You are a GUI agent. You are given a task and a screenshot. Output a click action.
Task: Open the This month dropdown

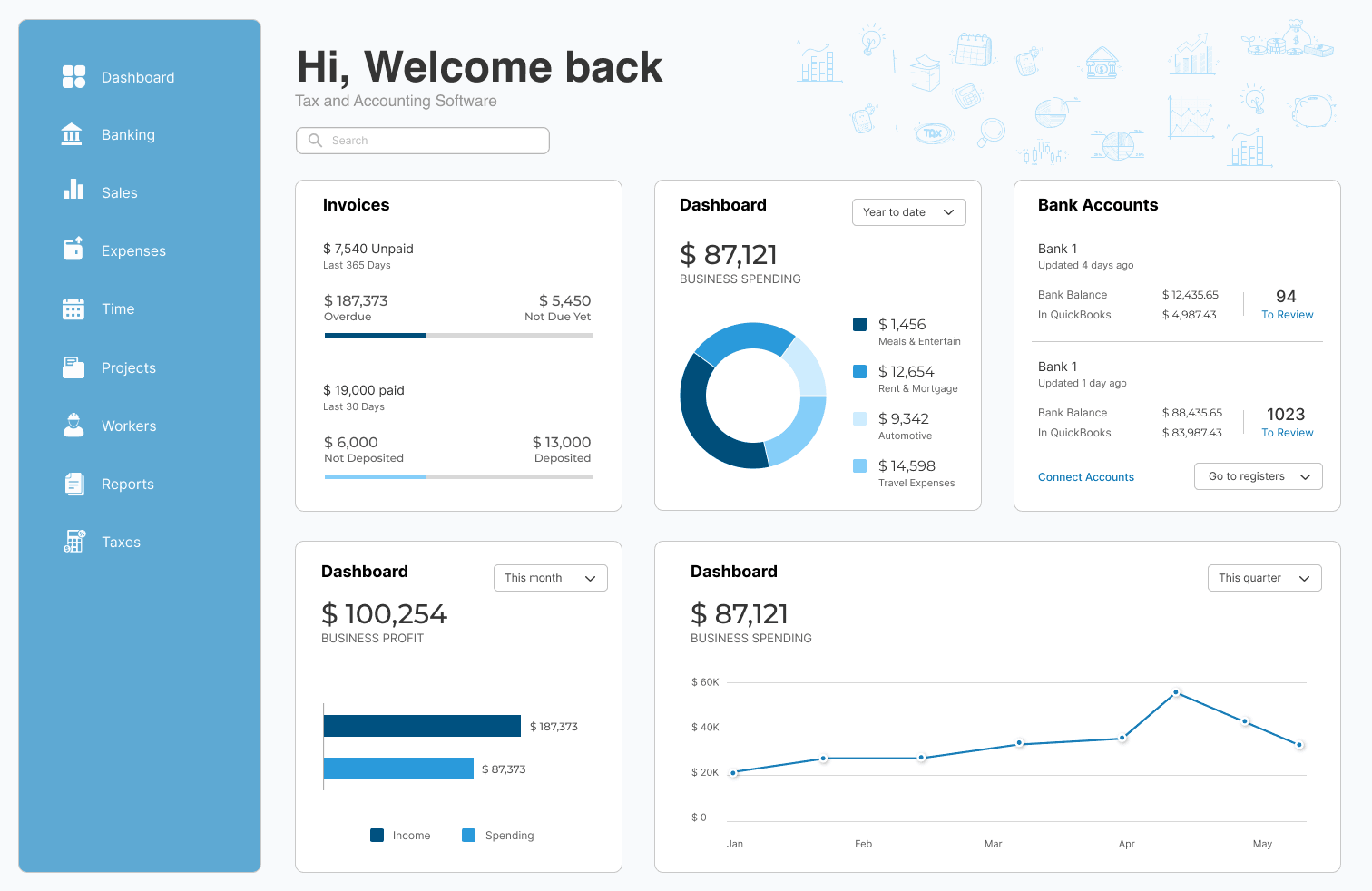[x=550, y=578]
